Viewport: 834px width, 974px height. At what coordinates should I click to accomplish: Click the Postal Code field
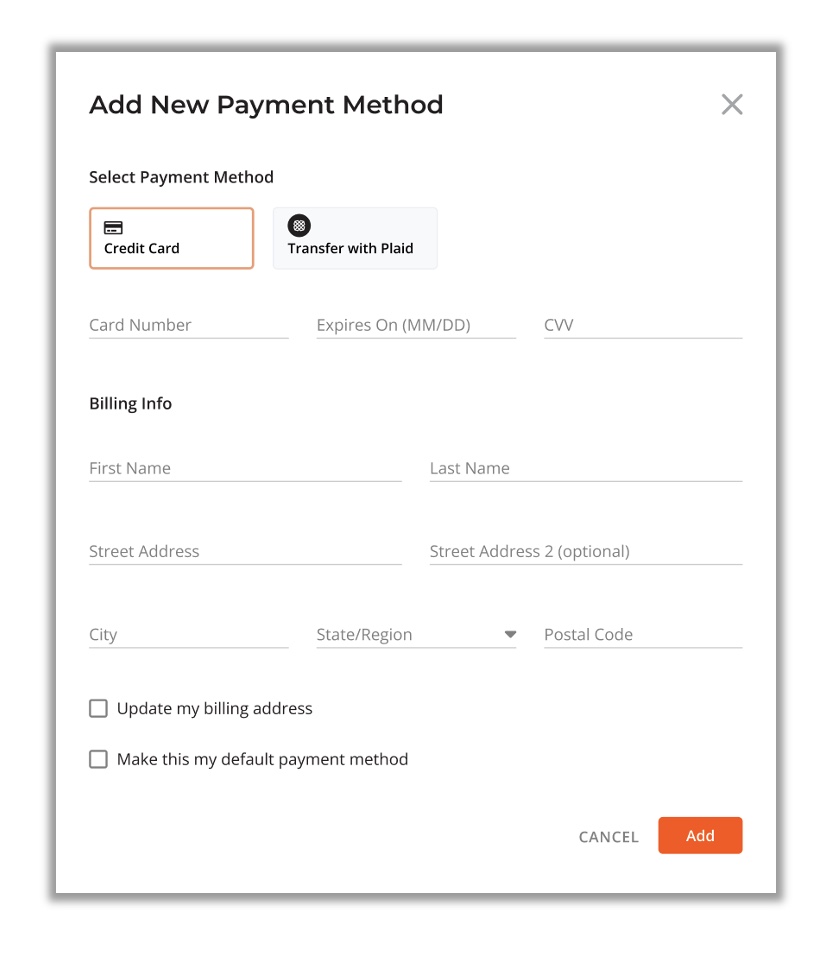tap(642, 635)
